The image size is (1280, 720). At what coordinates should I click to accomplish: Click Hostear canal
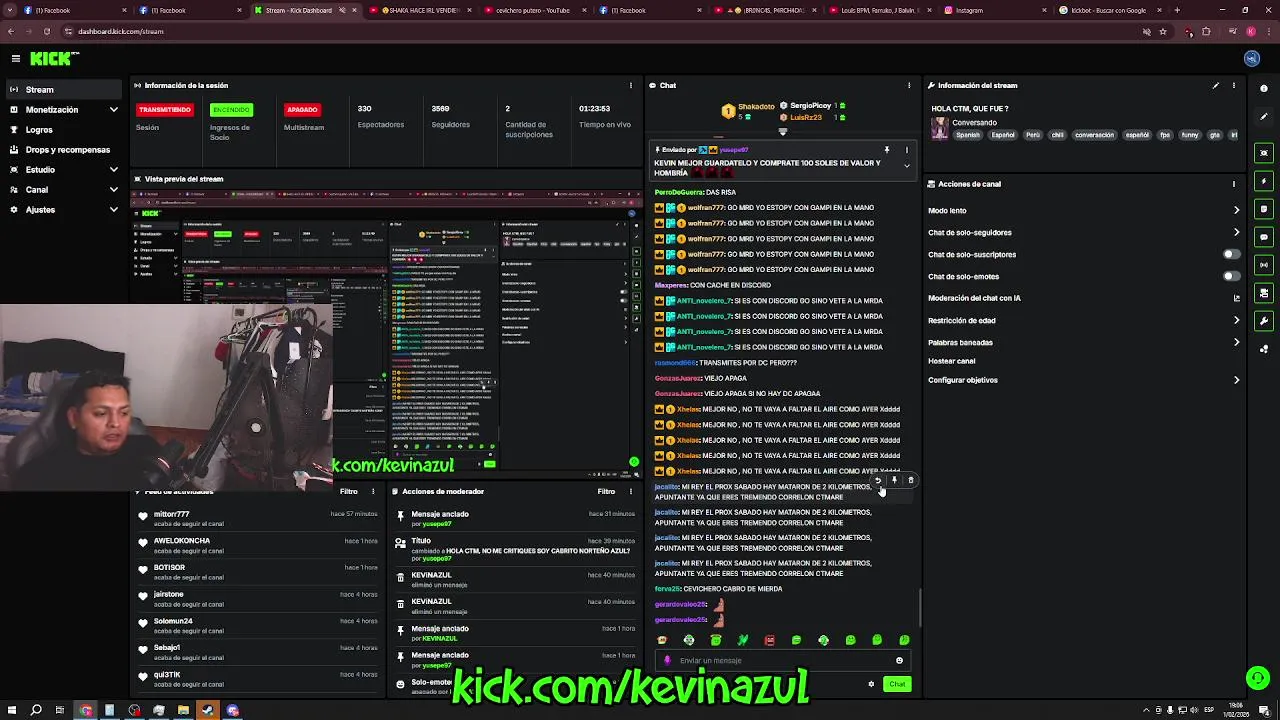tap(951, 361)
